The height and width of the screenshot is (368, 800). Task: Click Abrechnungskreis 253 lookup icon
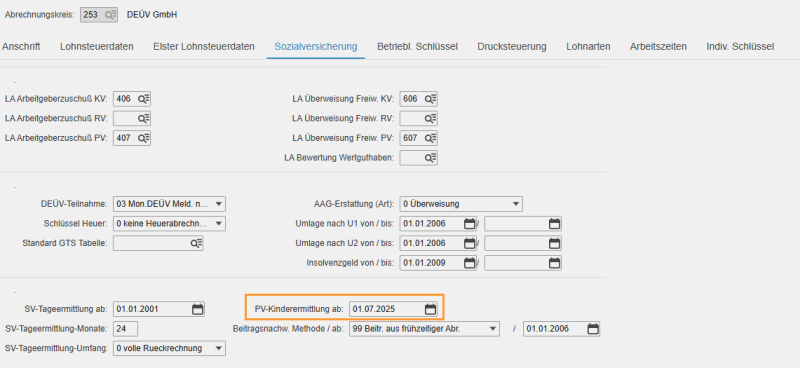coord(111,15)
